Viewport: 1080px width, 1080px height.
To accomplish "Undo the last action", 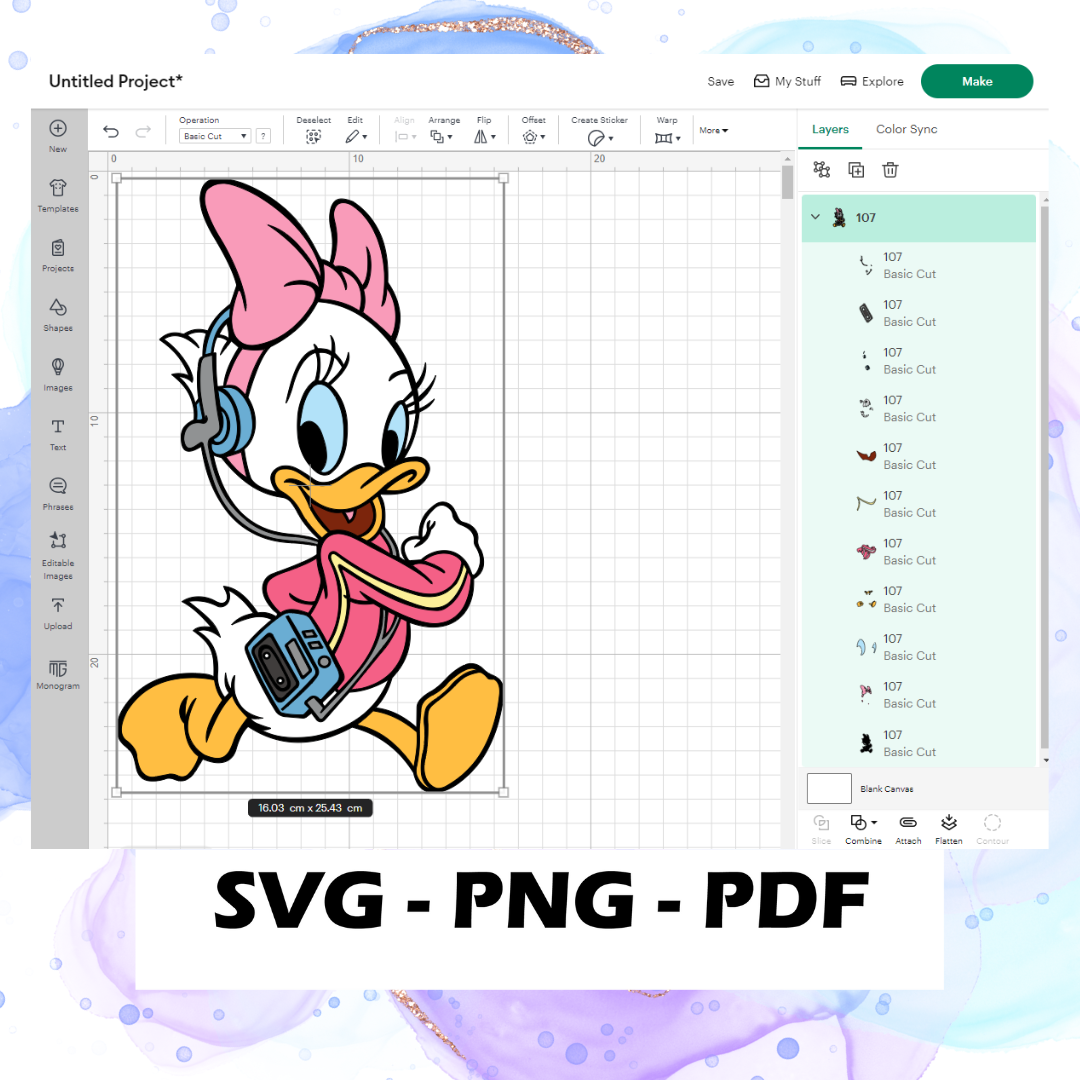I will point(111,132).
